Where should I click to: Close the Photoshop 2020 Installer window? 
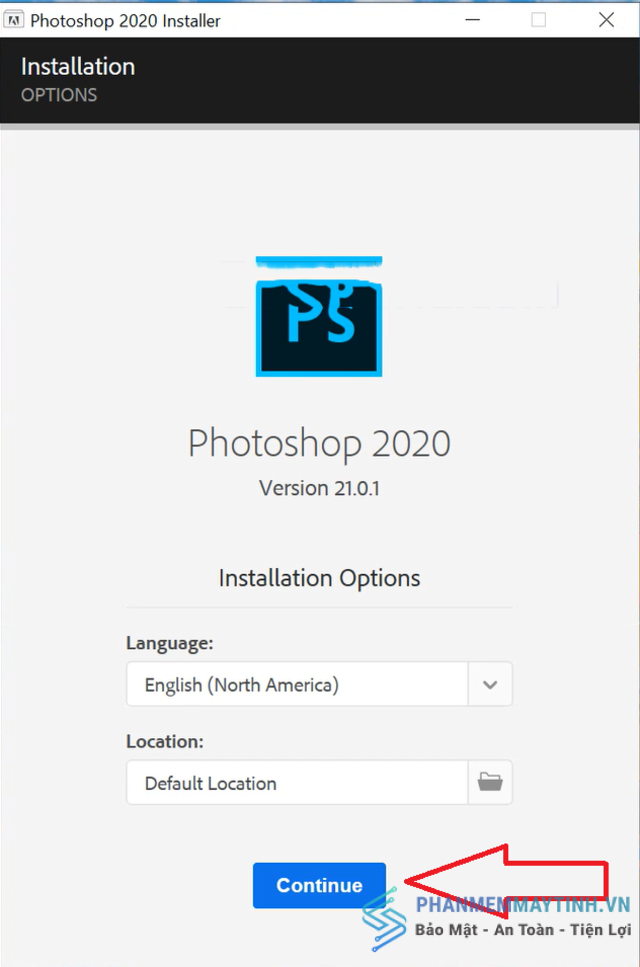point(606,20)
